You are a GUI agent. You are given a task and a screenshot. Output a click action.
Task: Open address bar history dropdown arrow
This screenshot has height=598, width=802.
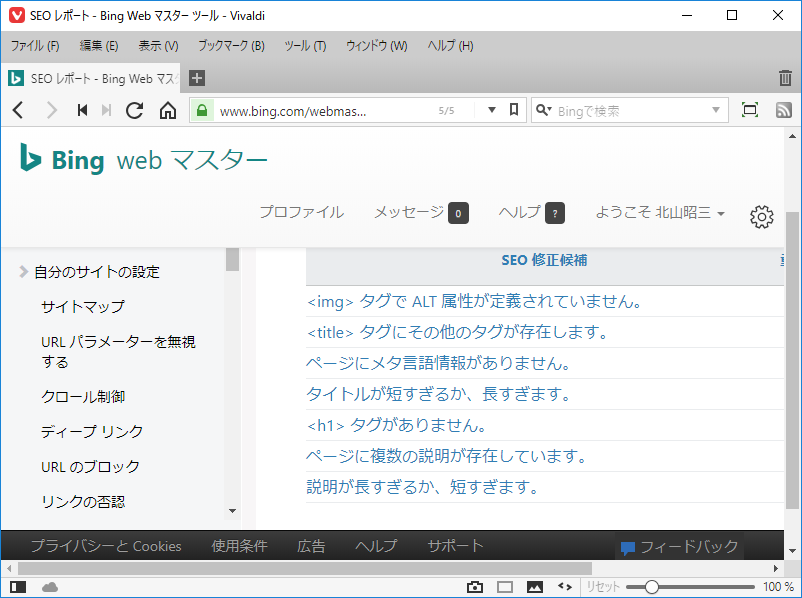(492, 110)
